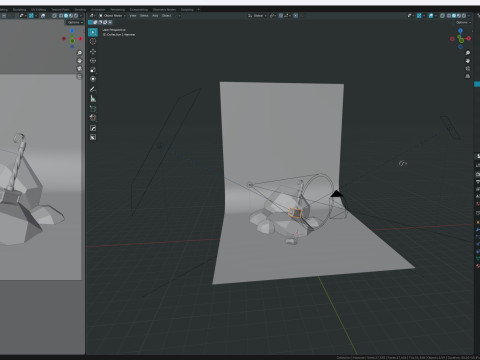Open Options dropdown in left viewport

(75, 22)
